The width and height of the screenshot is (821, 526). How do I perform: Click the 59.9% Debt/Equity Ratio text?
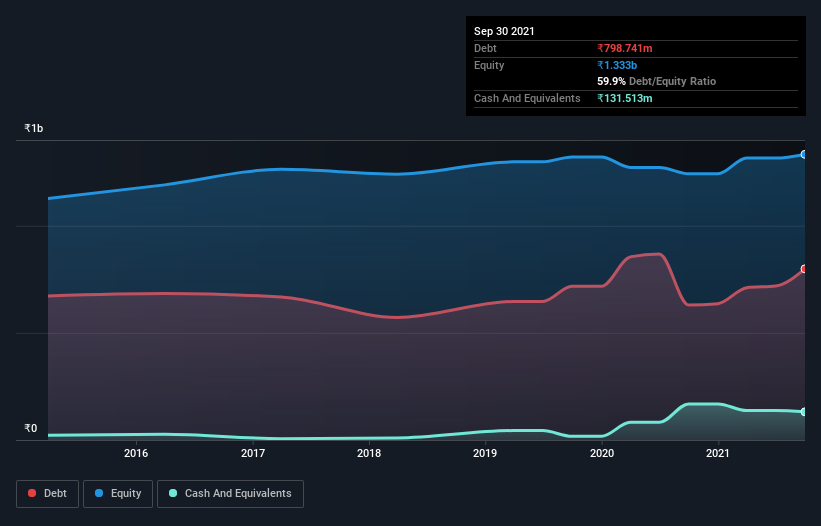click(x=657, y=81)
